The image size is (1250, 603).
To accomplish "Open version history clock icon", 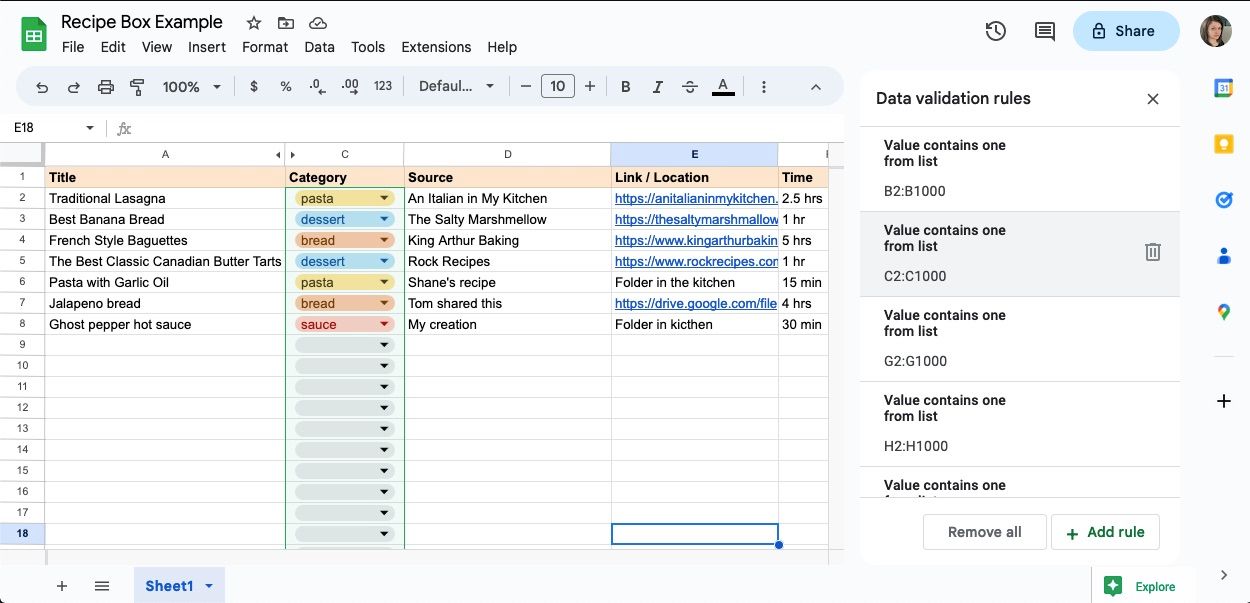I will pyautogui.click(x=995, y=31).
